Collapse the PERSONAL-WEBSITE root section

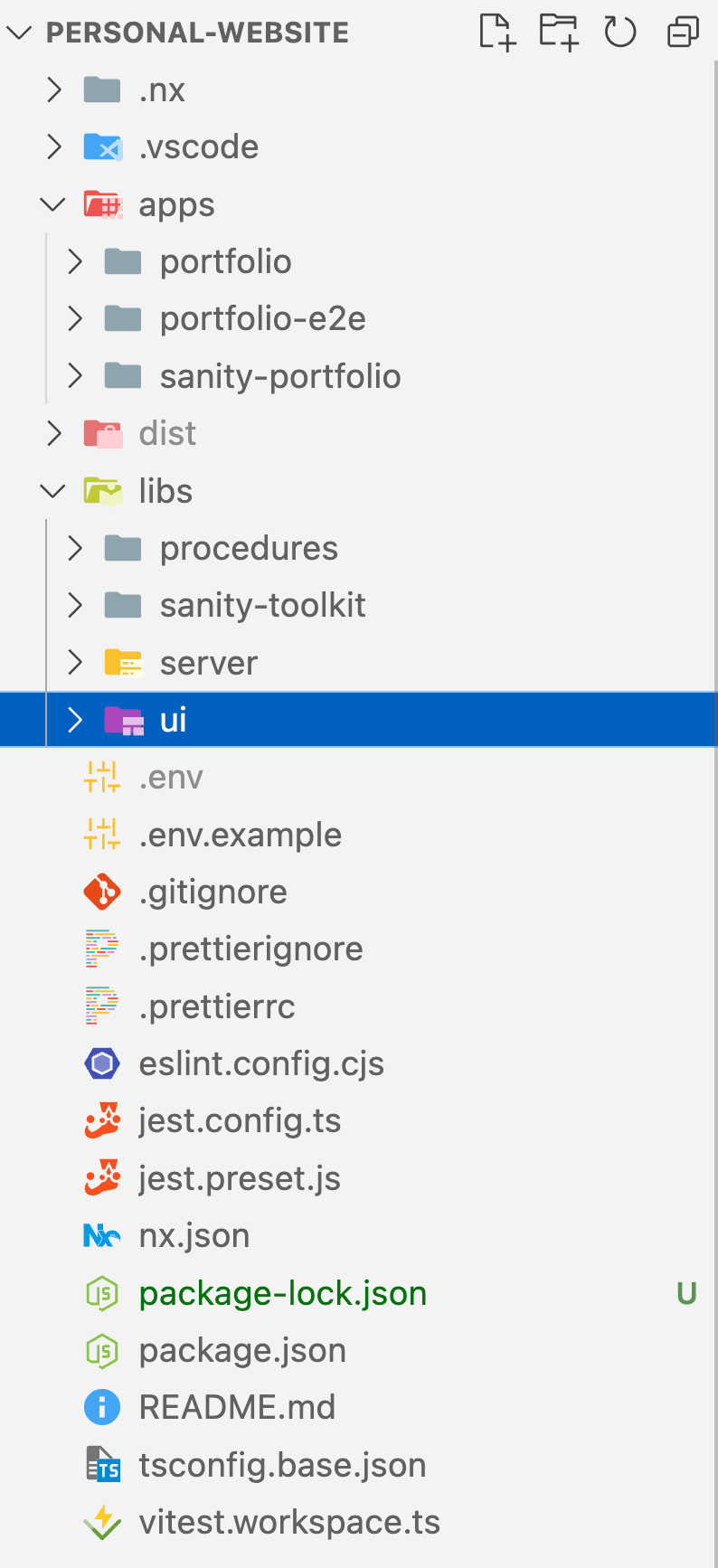pos(19,33)
